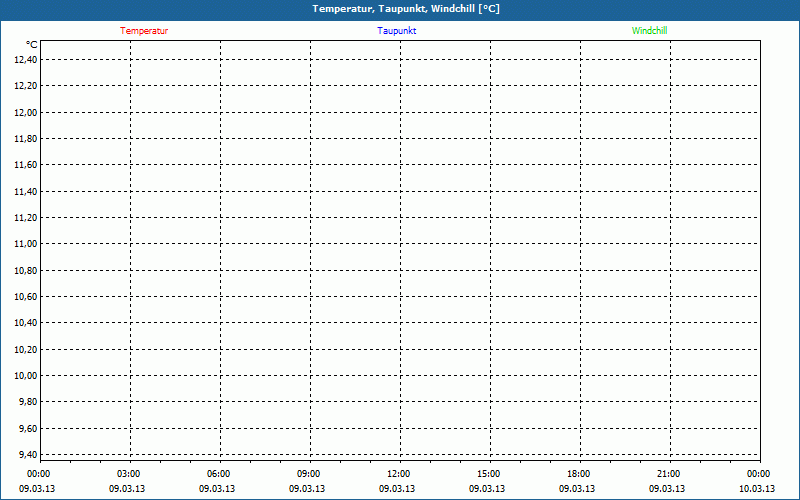Click the 12,40 y-axis value
Viewport: 800px width, 500px height.
[x=26, y=60]
